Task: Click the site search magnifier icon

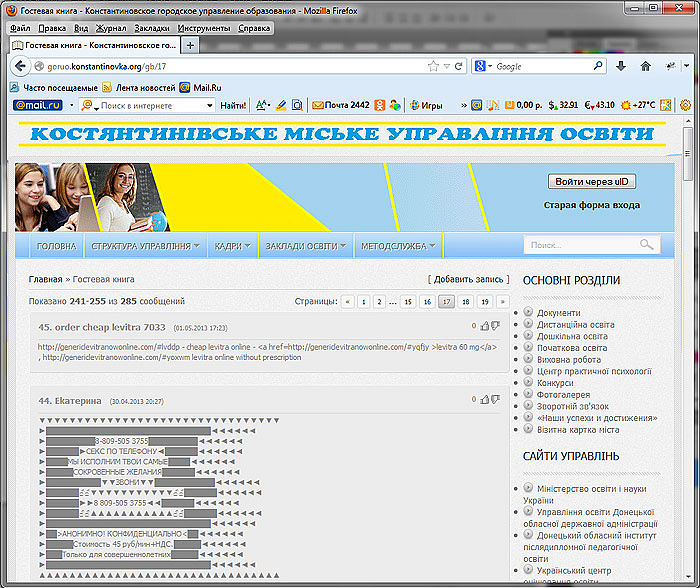Action: [x=647, y=244]
